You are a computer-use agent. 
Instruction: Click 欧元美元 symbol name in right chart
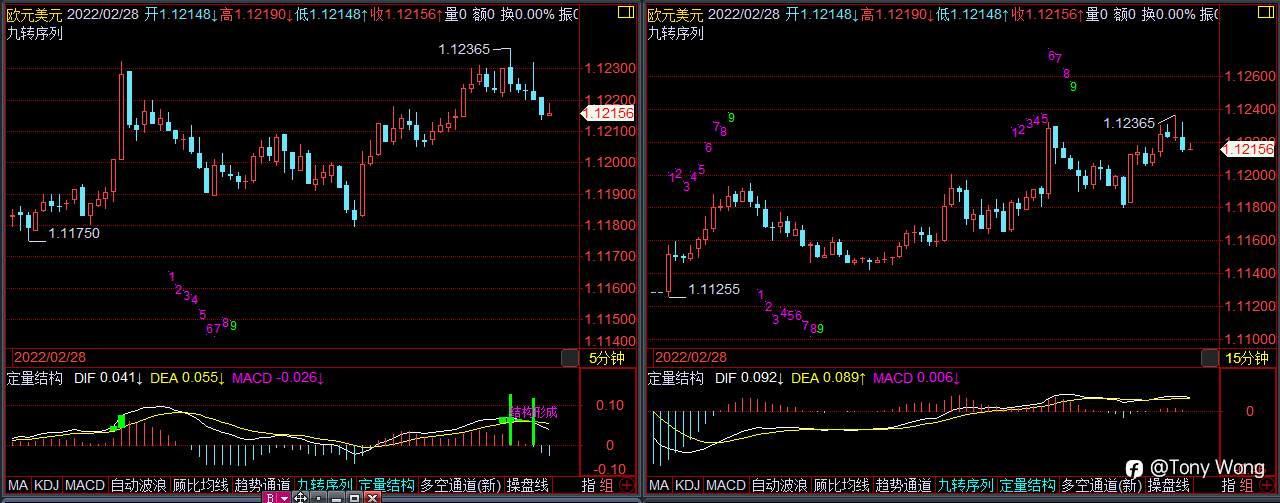[675, 14]
